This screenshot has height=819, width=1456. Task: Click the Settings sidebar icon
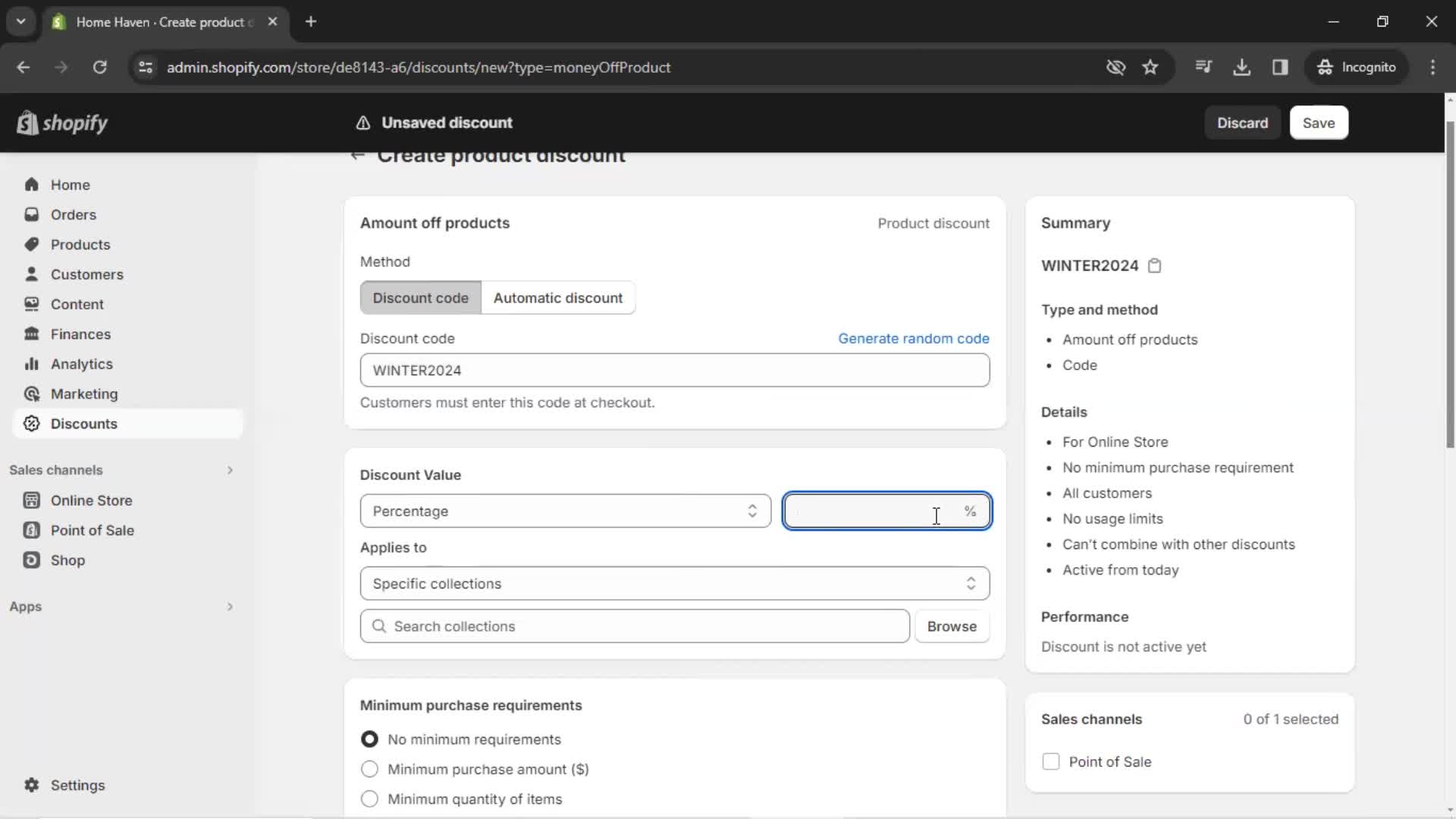click(32, 785)
